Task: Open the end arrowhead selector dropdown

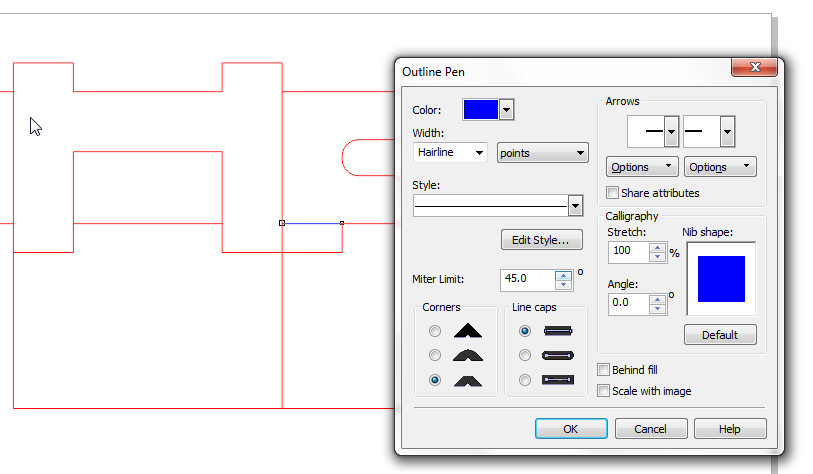Action: (727, 132)
